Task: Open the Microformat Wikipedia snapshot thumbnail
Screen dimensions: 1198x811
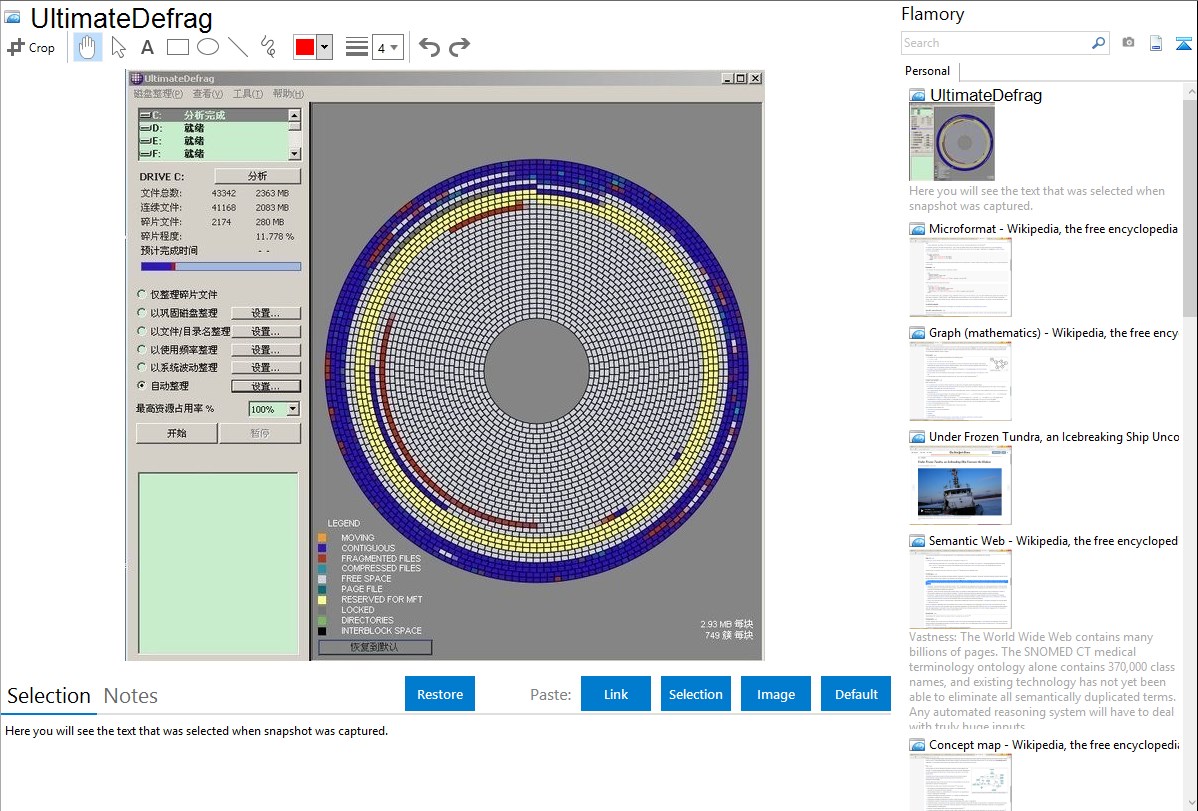Action: tap(960, 277)
